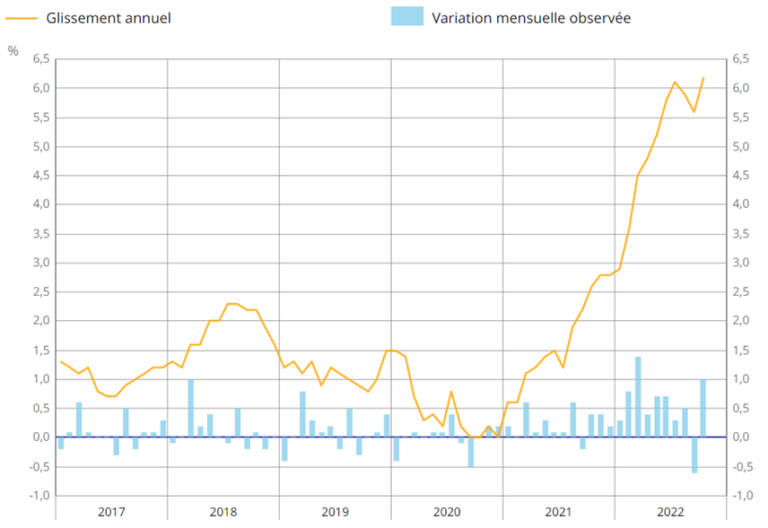Select the 2021 year label
The height and width of the screenshot is (528, 768).
[558, 512]
